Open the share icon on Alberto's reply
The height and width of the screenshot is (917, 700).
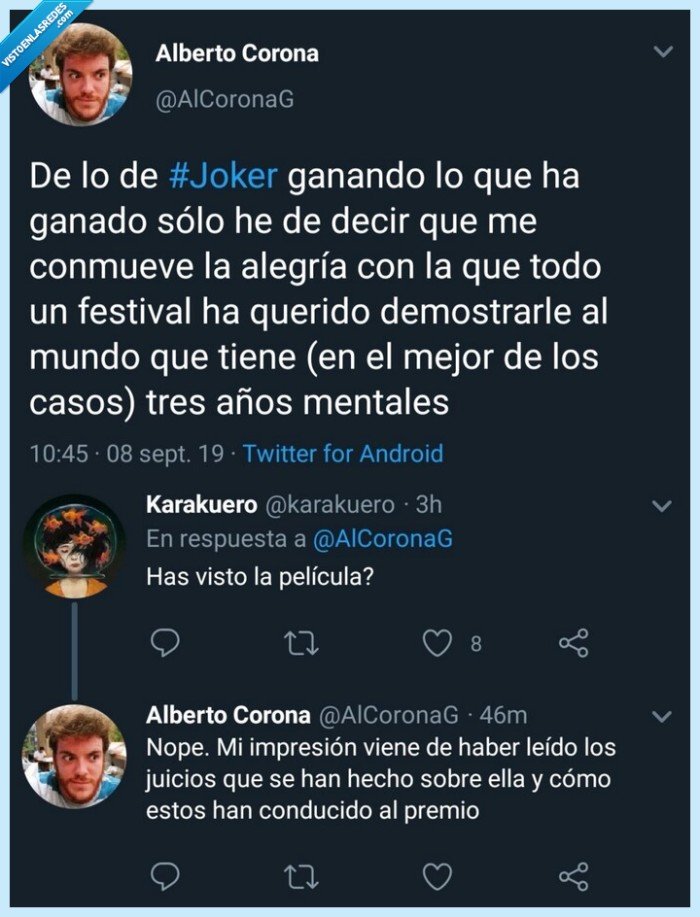click(575, 877)
